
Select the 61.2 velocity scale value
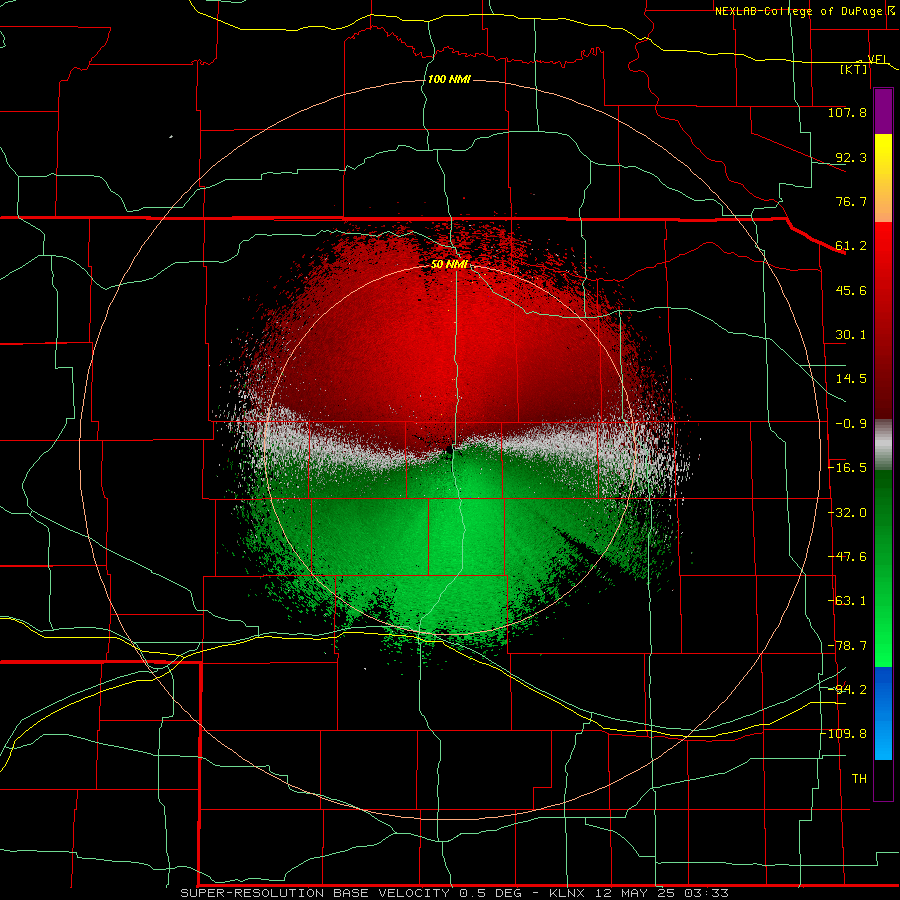[851, 246]
